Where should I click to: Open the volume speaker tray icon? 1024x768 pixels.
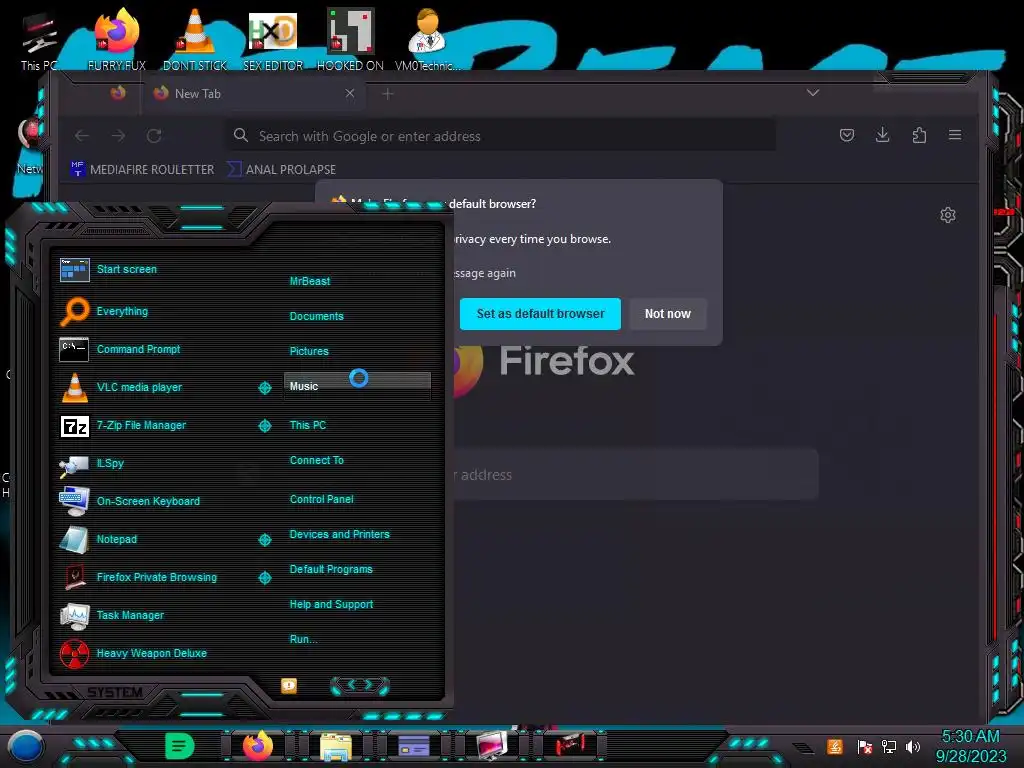pyautogui.click(x=913, y=746)
